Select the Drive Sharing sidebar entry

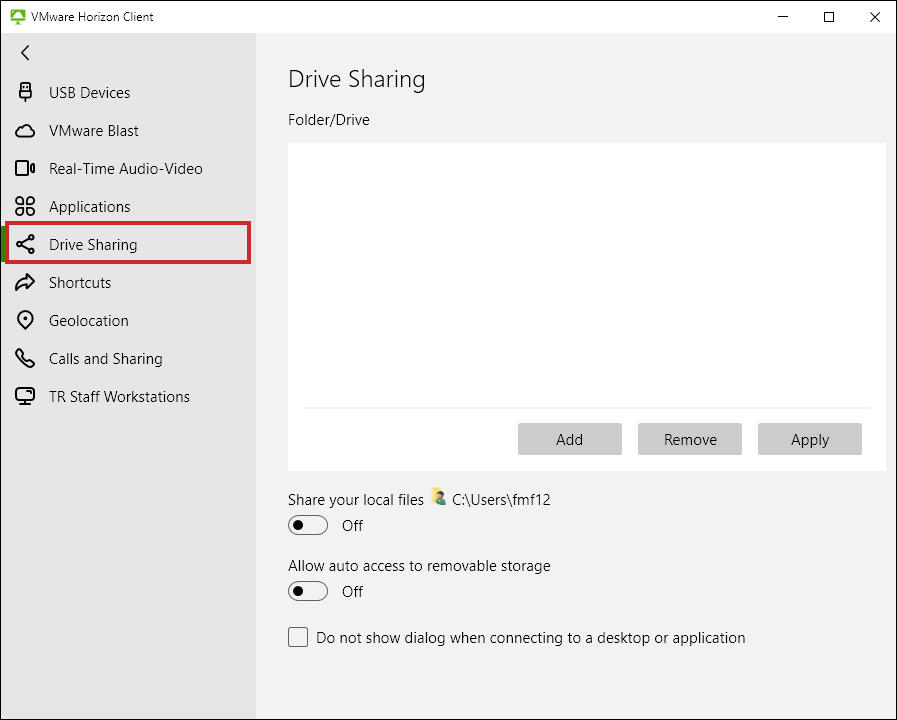click(x=128, y=244)
